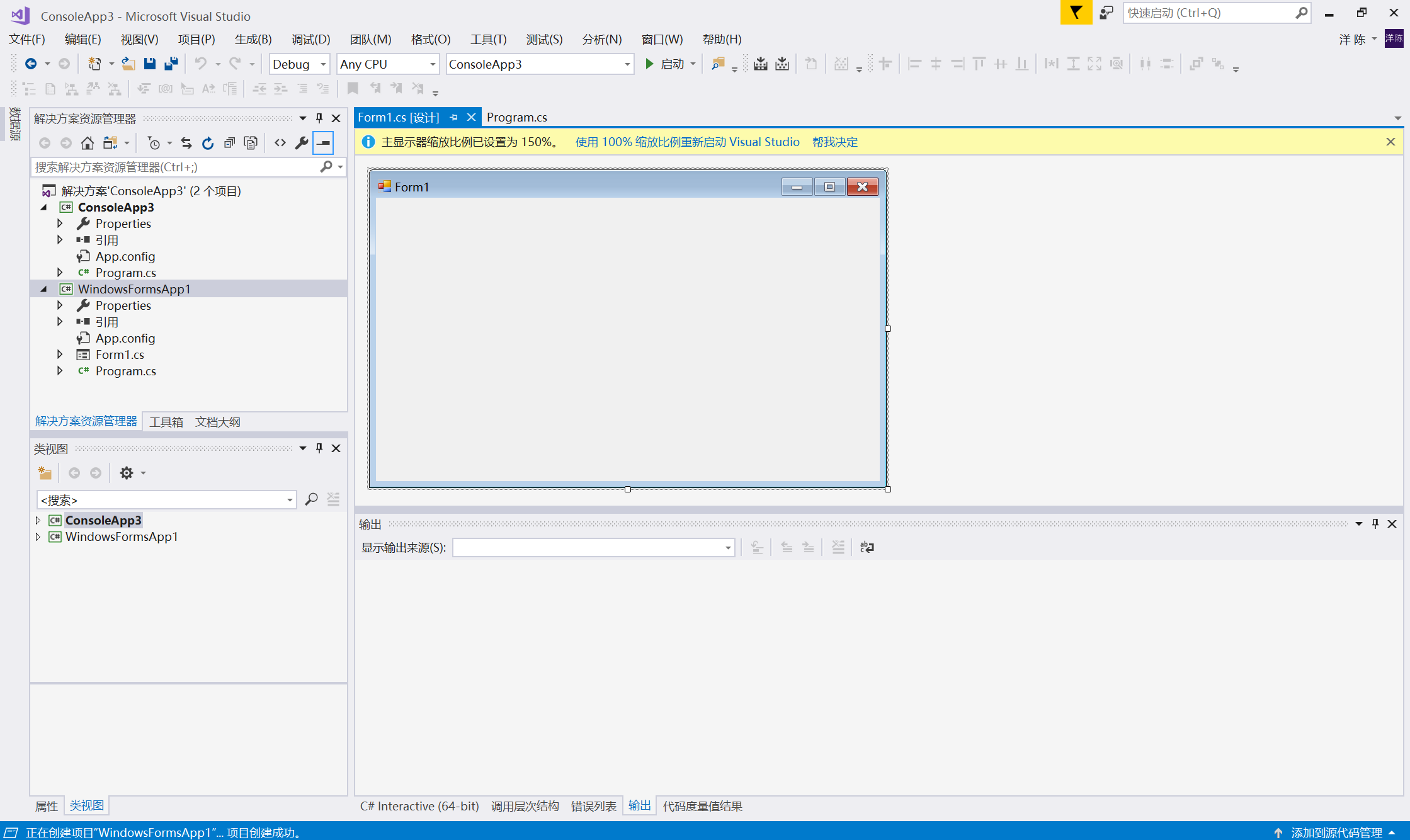Click the Save All toolbar icon
This screenshot has height=840, width=1410.
(x=171, y=64)
